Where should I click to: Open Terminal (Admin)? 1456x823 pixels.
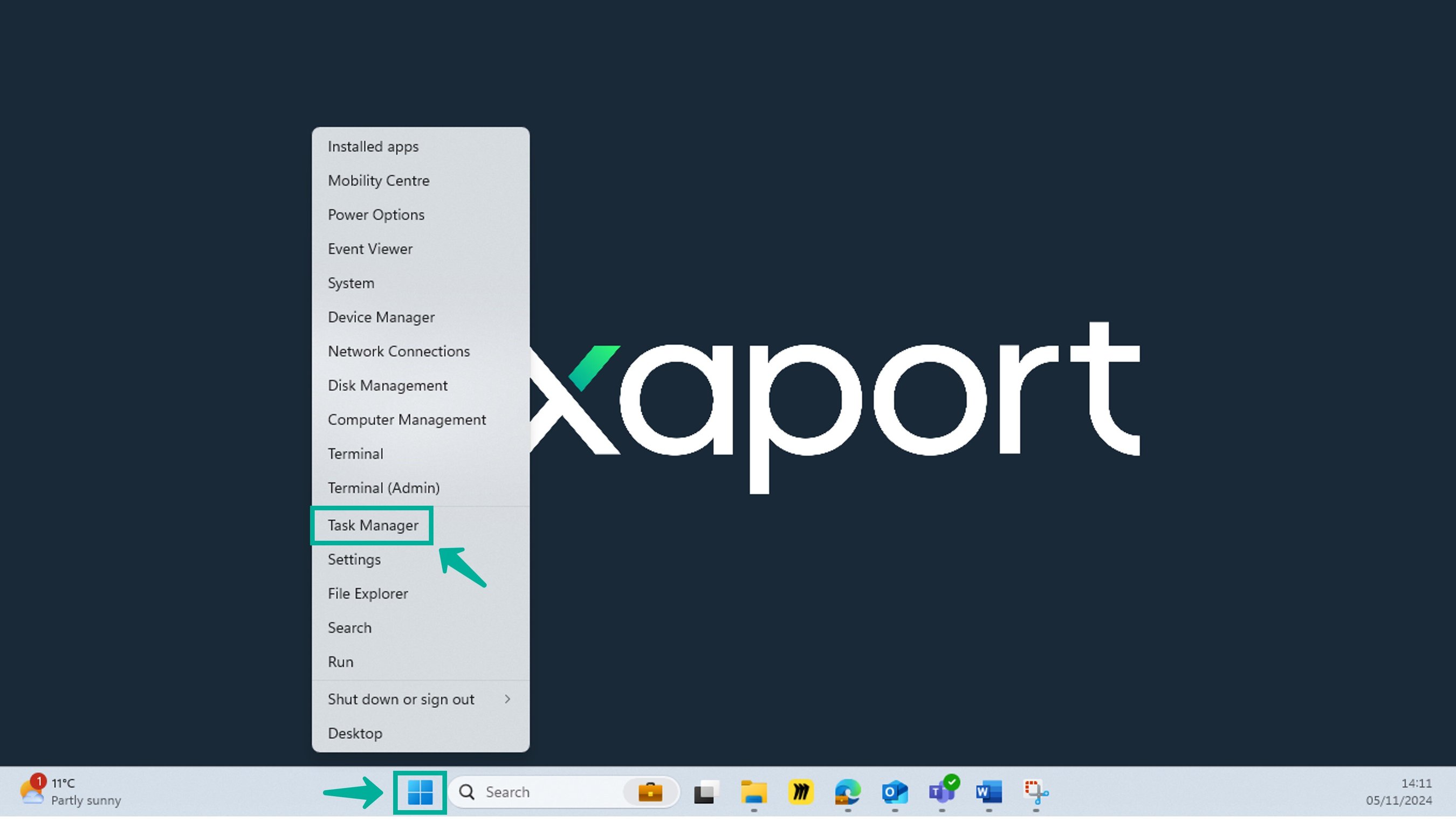click(x=383, y=487)
